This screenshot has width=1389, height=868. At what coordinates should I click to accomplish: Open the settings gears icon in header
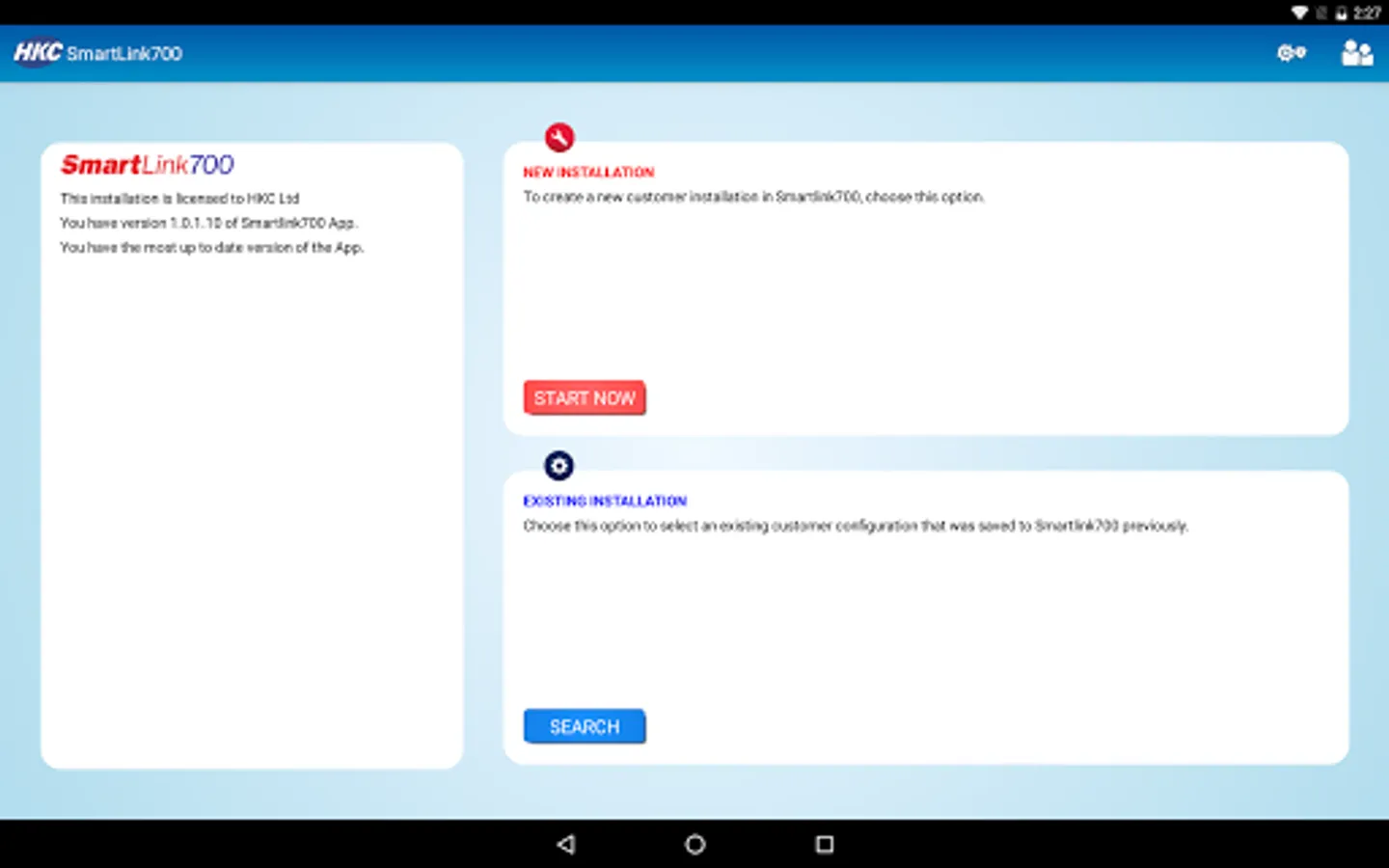tap(1291, 53)
